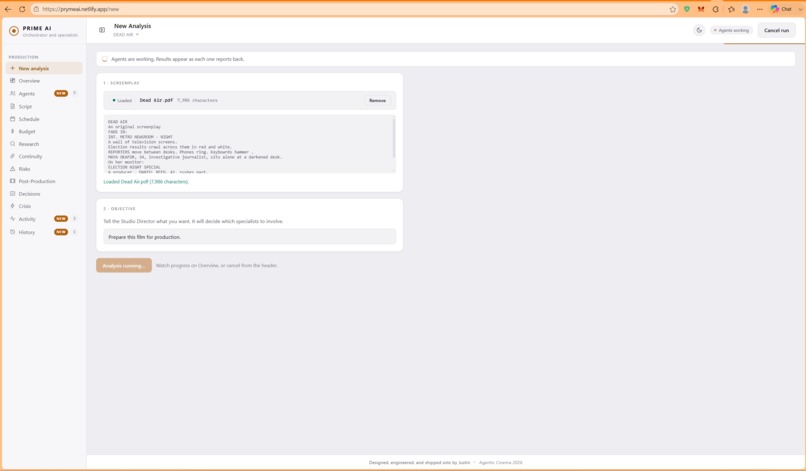Click the Prime AI logo icon

click(x=14, y=31)
